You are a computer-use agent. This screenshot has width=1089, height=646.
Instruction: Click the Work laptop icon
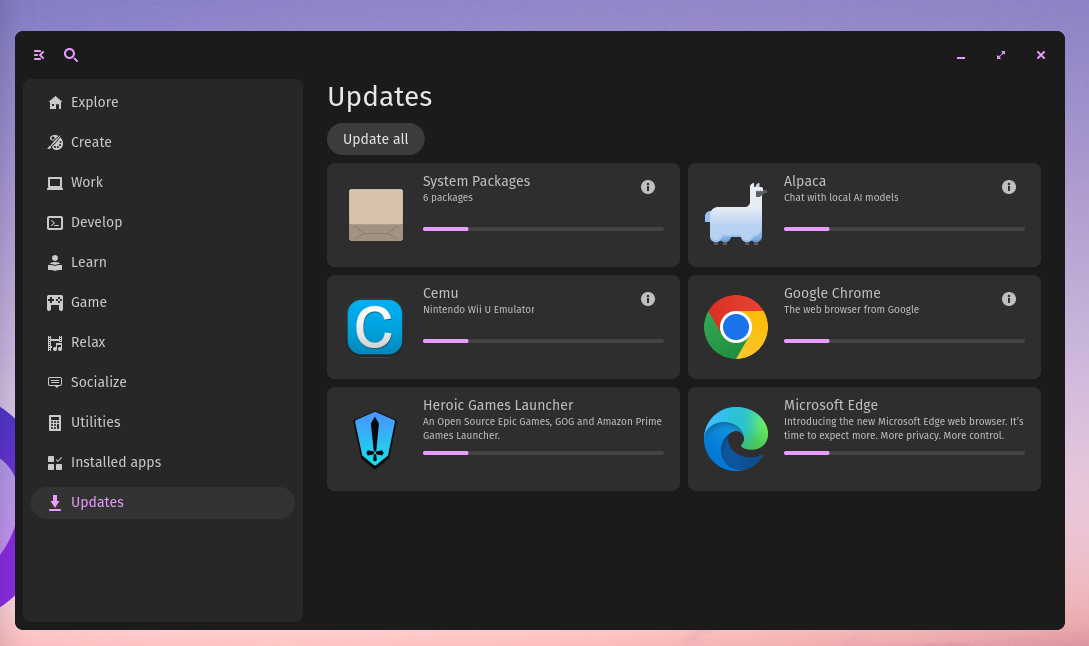point(55,183)
